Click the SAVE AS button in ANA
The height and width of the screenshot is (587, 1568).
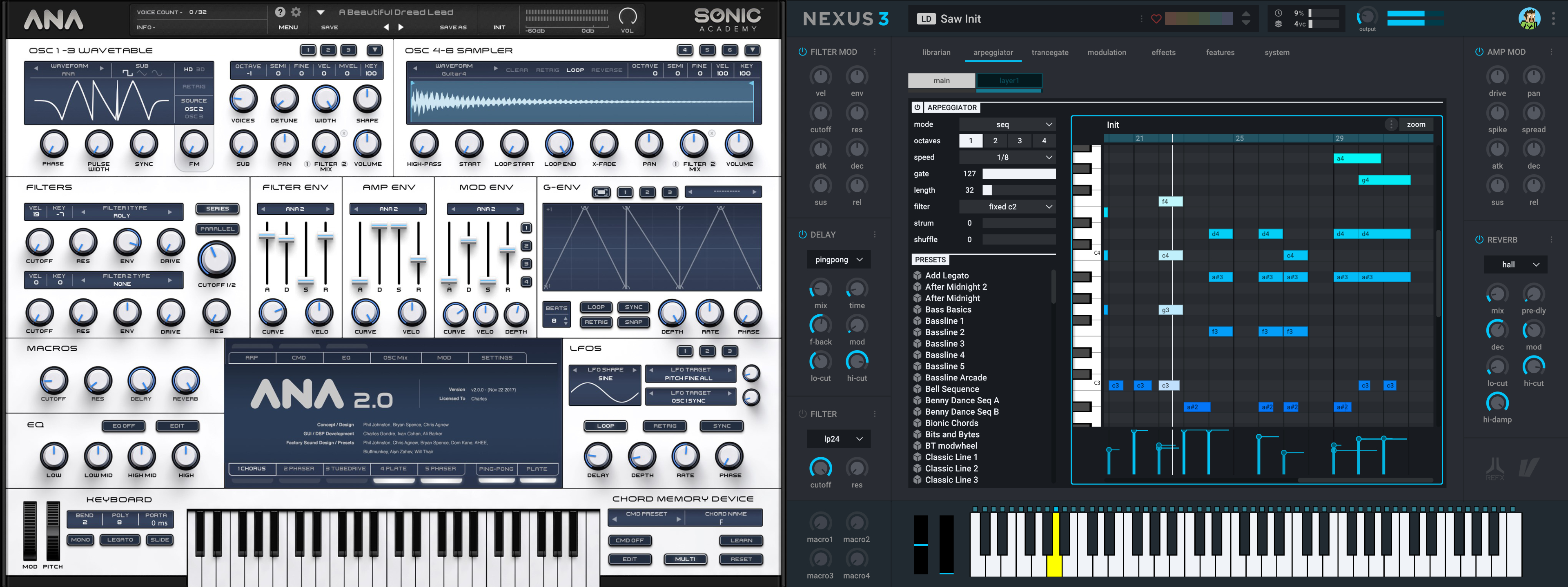click(453, 27)
